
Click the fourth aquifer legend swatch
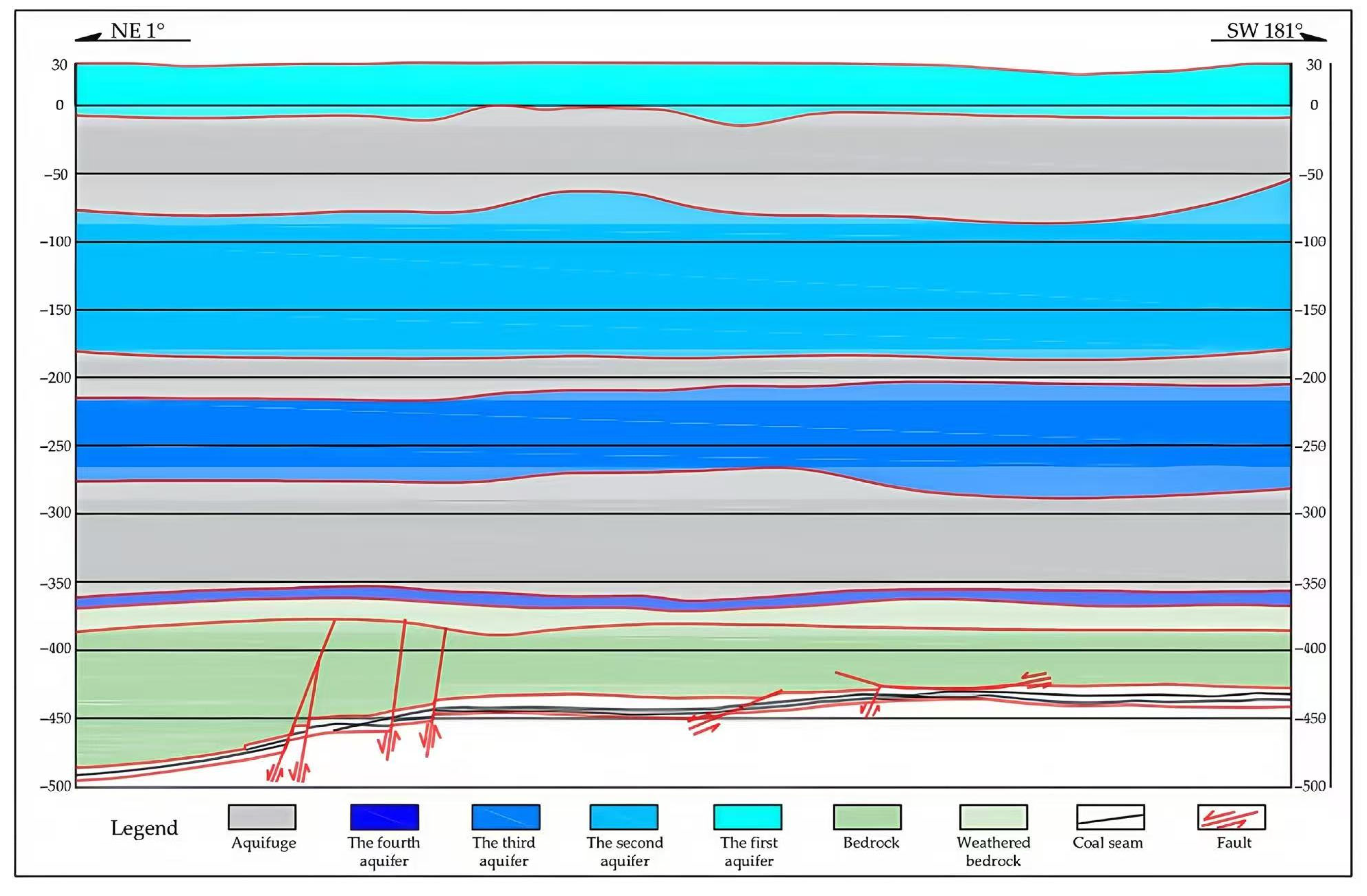384,817
